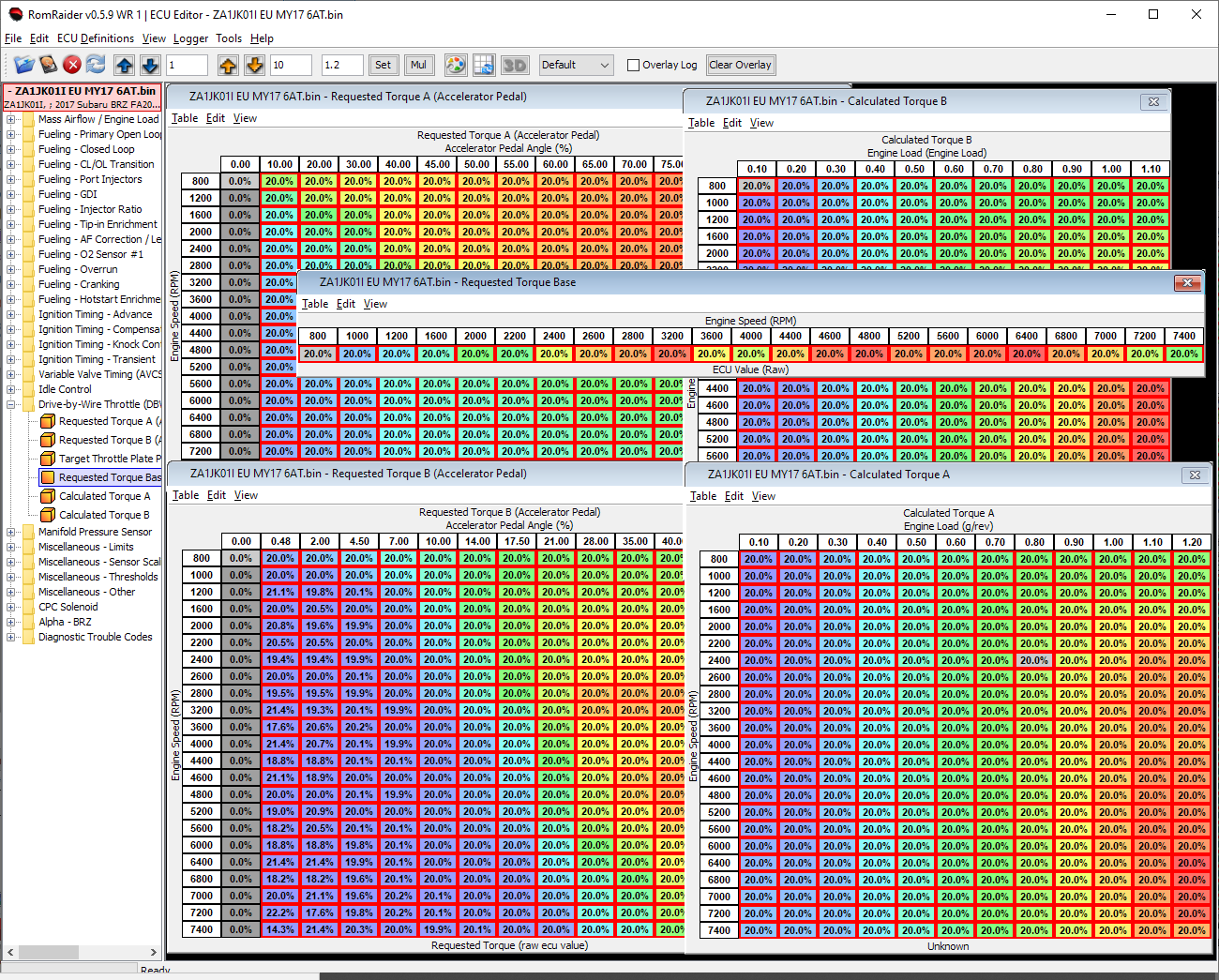Open the 3D view button
Viewport: 1219px width, 980px height.
click(x=515, y=65)
